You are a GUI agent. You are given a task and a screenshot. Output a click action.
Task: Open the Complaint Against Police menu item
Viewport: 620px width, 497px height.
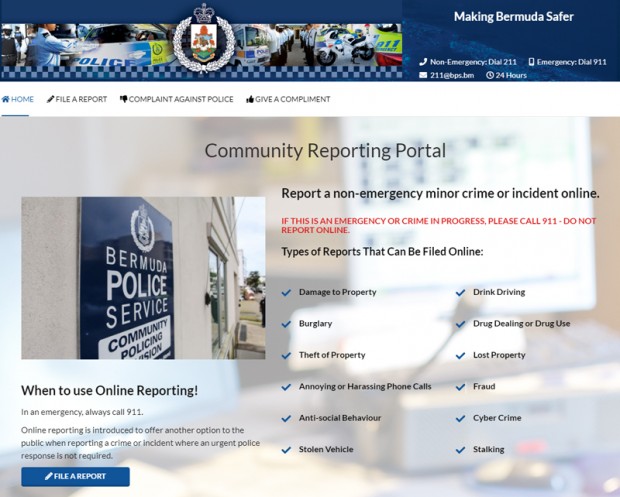181,99
